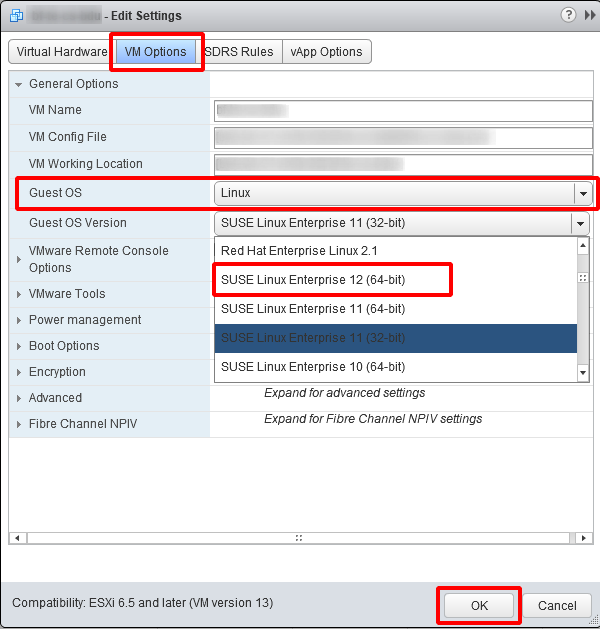Select the VM Options tab

coord(156,52)
